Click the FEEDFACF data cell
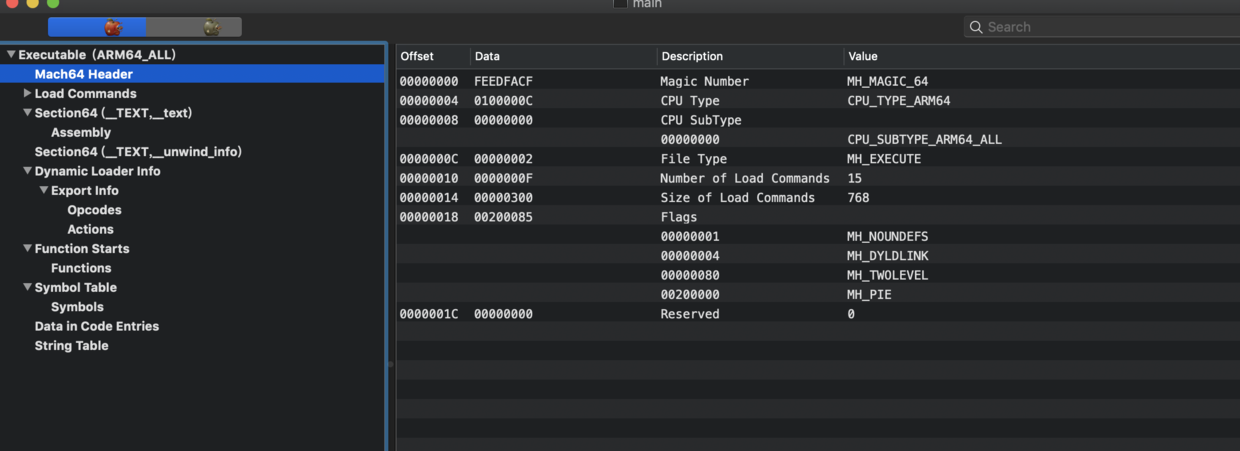Image resolution: width=1240 pixels, height=451 pixels. point(503,81)
